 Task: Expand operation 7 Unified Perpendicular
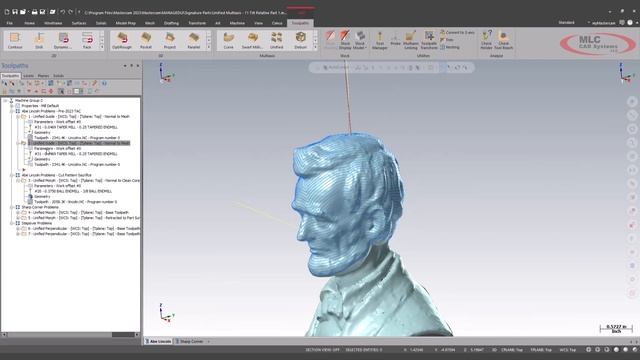point(18,234)
